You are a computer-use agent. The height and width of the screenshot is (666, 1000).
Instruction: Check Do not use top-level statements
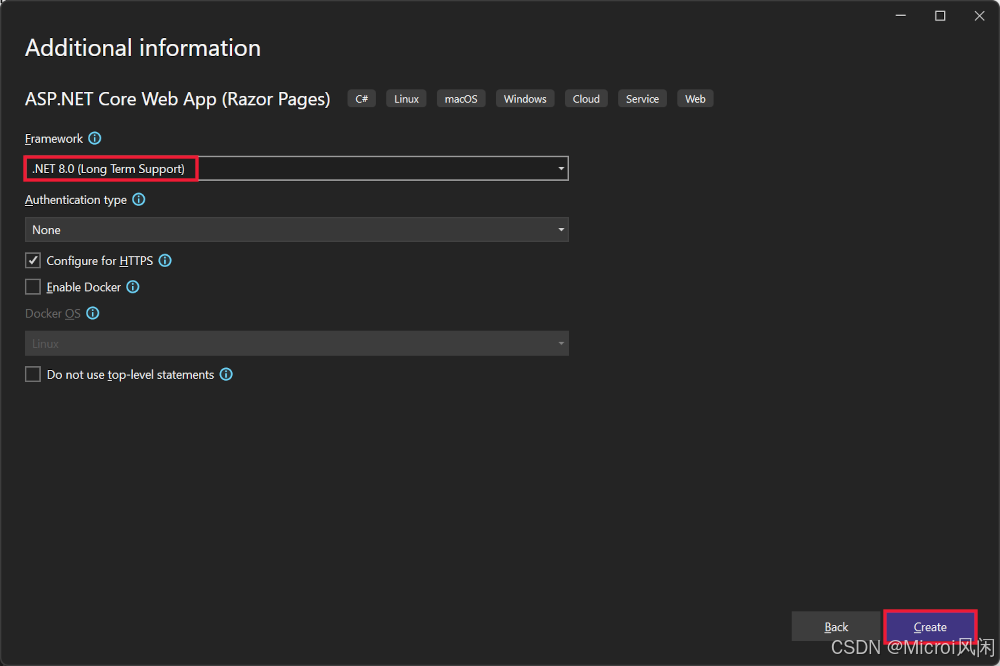click(x=33, y=374)
